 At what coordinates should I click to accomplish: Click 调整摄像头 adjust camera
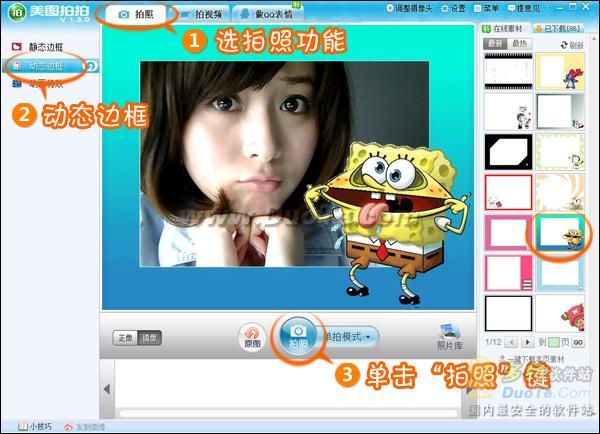[409, 8]
